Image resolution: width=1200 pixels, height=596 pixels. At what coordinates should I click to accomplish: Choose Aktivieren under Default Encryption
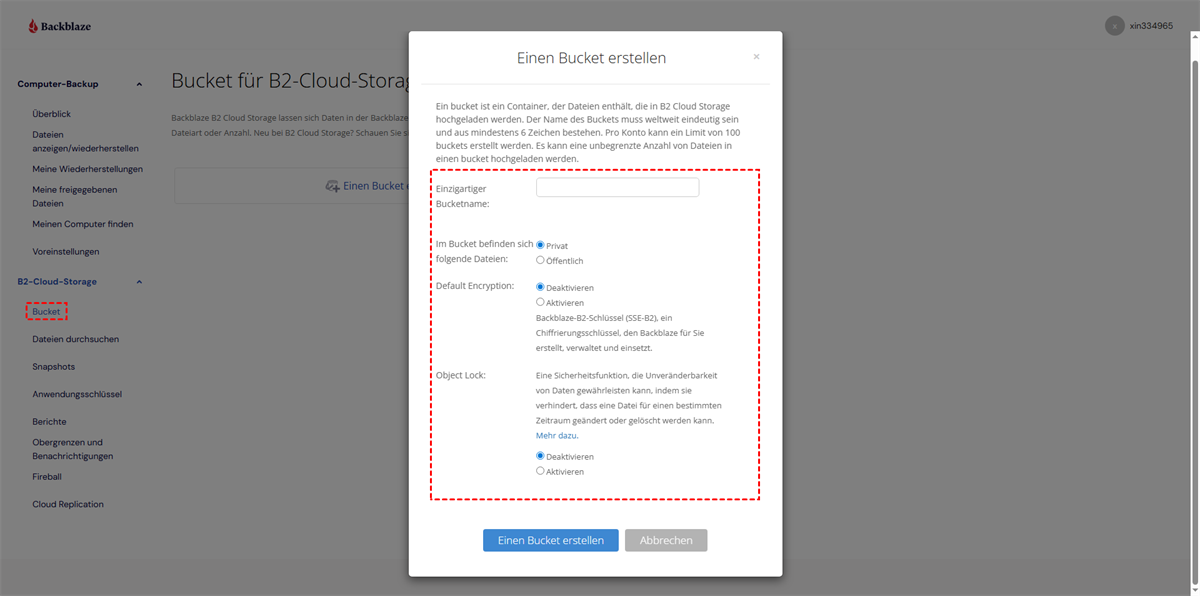pyautogui.click(x=541, y=302)
